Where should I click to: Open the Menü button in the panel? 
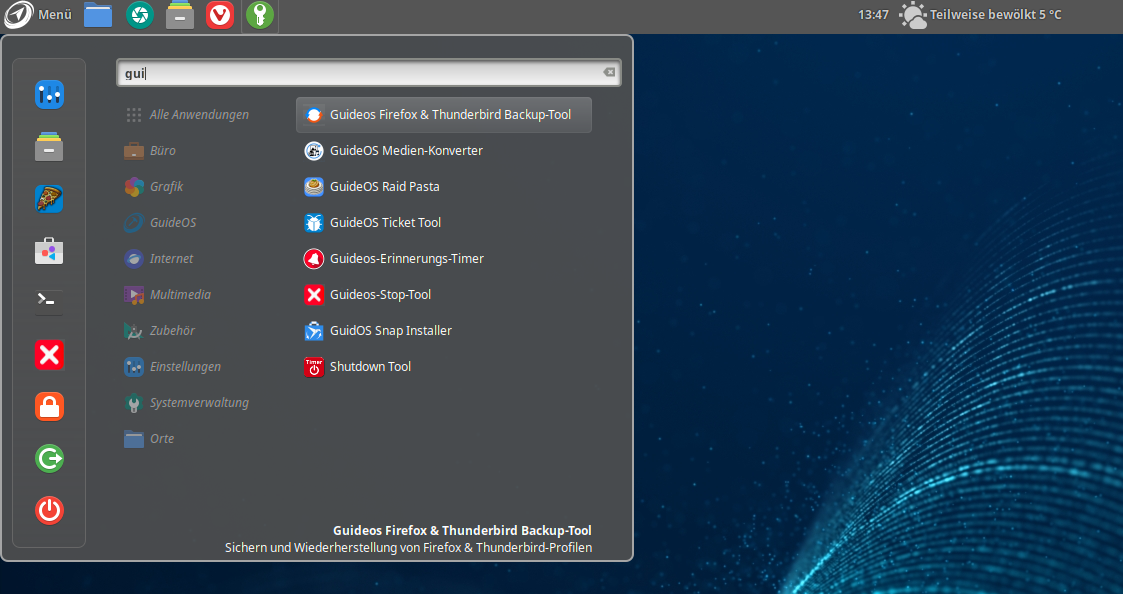point(38,14)
